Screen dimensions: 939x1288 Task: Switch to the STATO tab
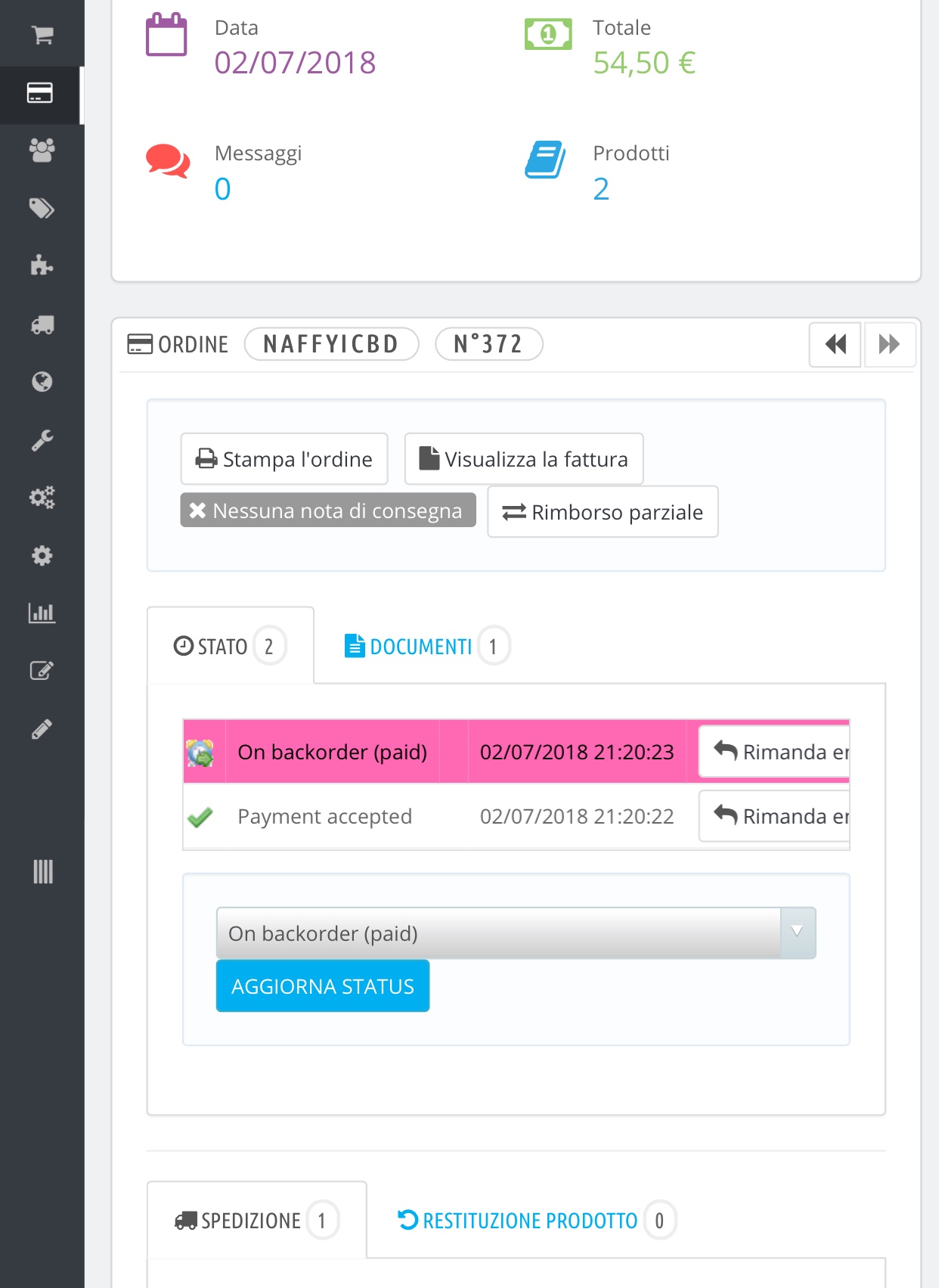231,646
